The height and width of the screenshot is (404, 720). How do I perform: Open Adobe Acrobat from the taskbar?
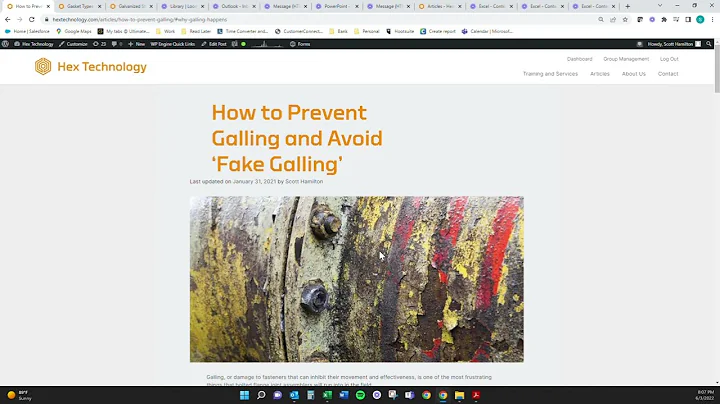click(476, 395)
